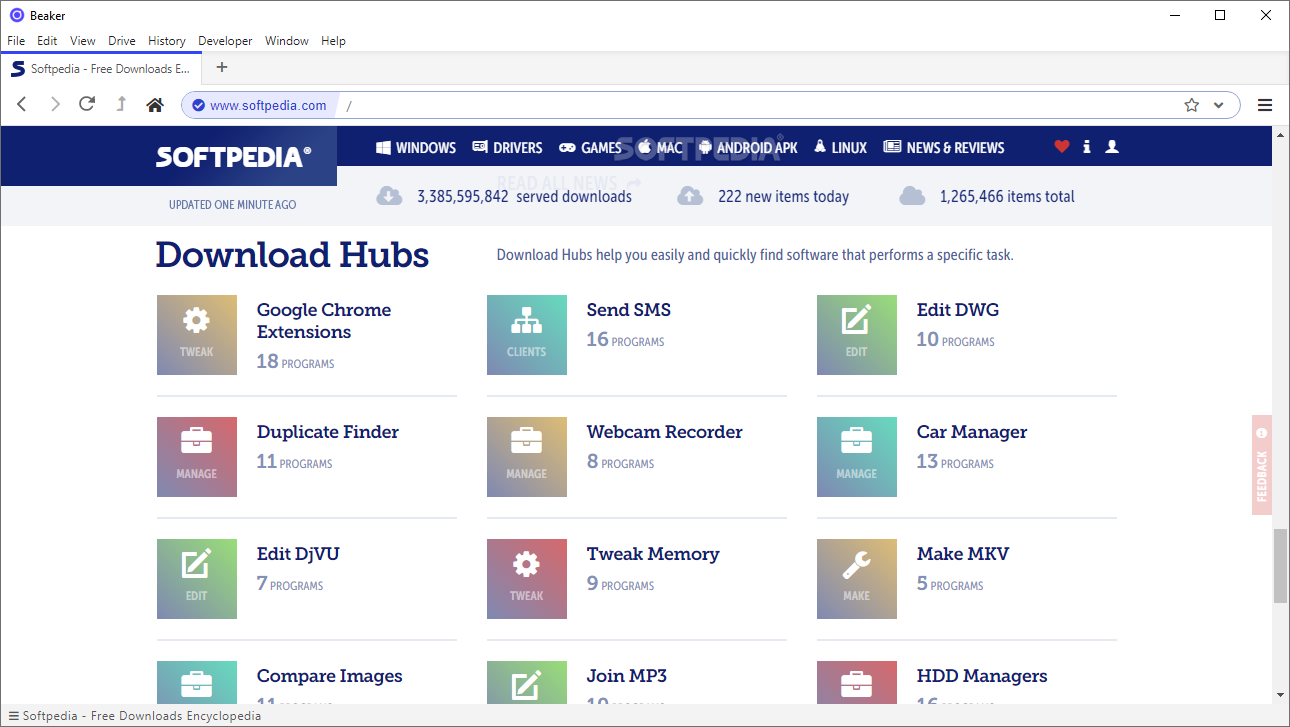Click the site info badge beside www.softpedia.com
The width and height of the screenshot is (1290, 727).
(198, 105)
